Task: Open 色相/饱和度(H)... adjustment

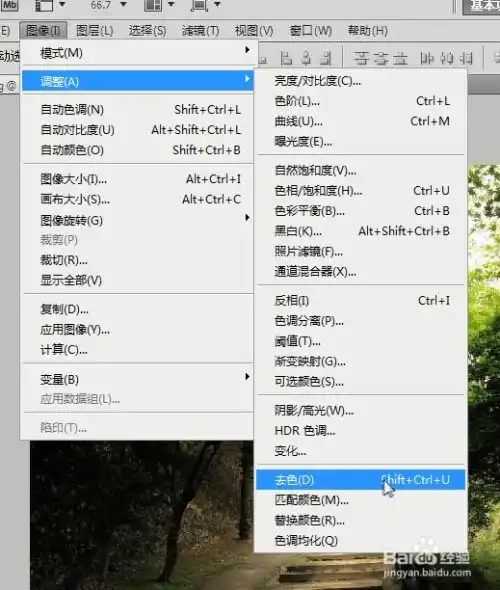Action: (x=360, y=191)
